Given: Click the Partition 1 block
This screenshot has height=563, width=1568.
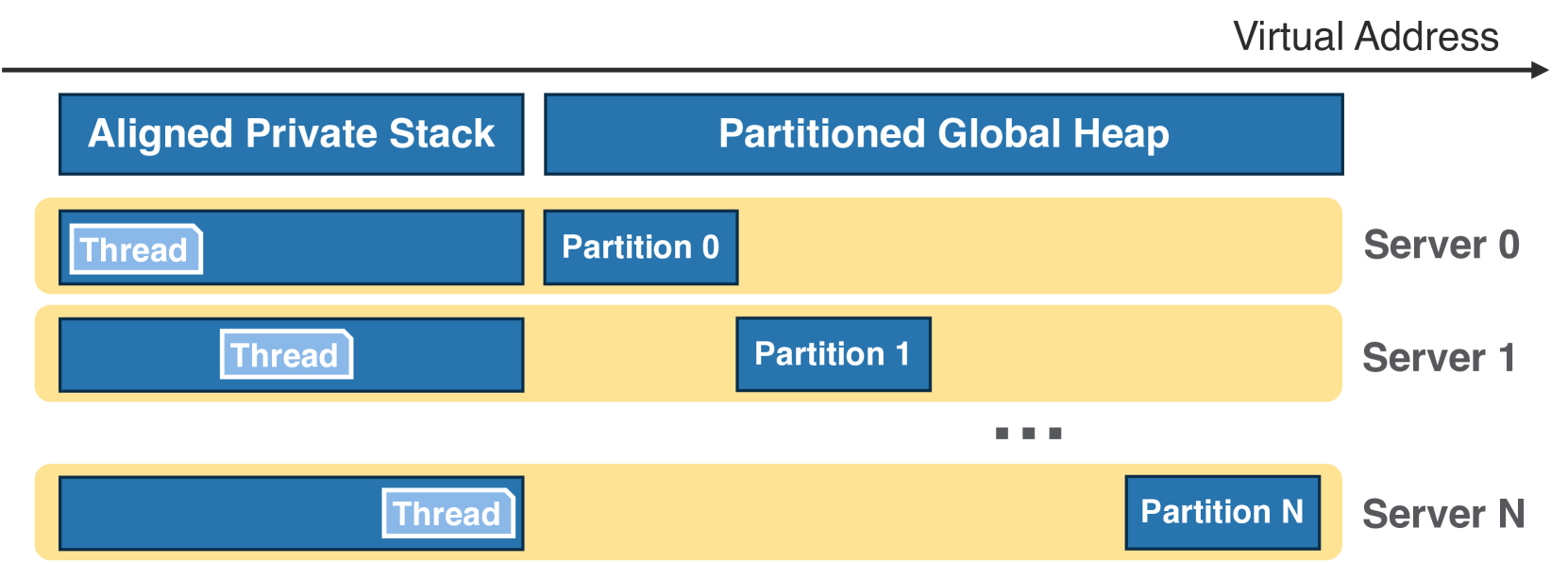Looking at the screenshot, I should pyautogui.click(x=833, y=354).
